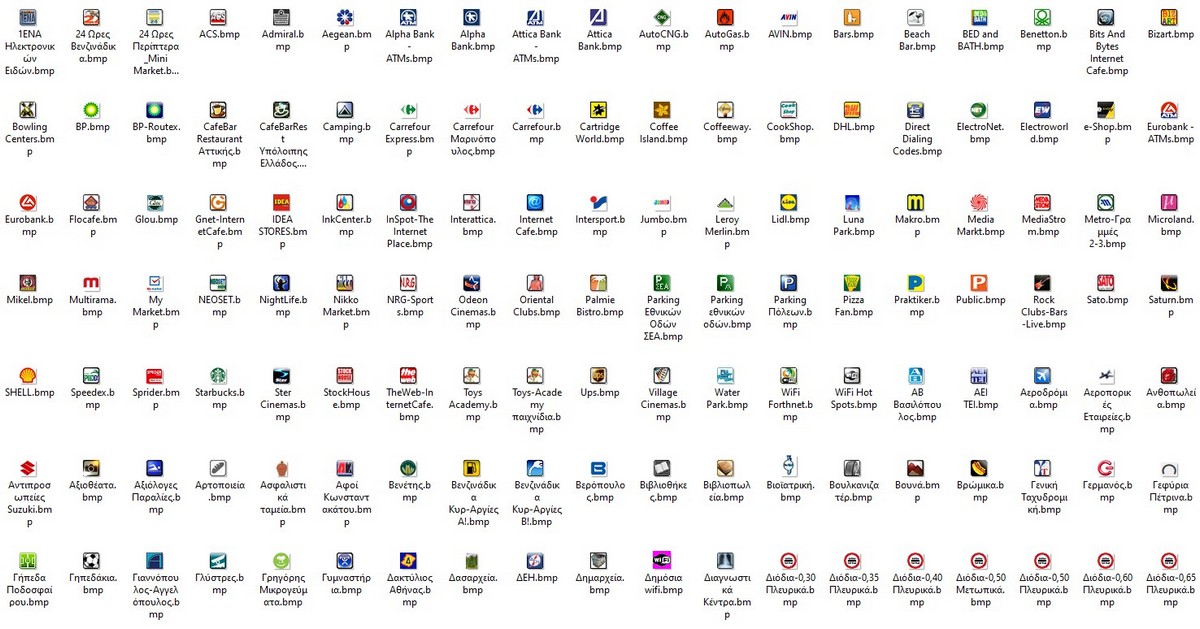Select the Camping.bmp tent icon
Screen dimensions: 1200x629
[345, 110]
